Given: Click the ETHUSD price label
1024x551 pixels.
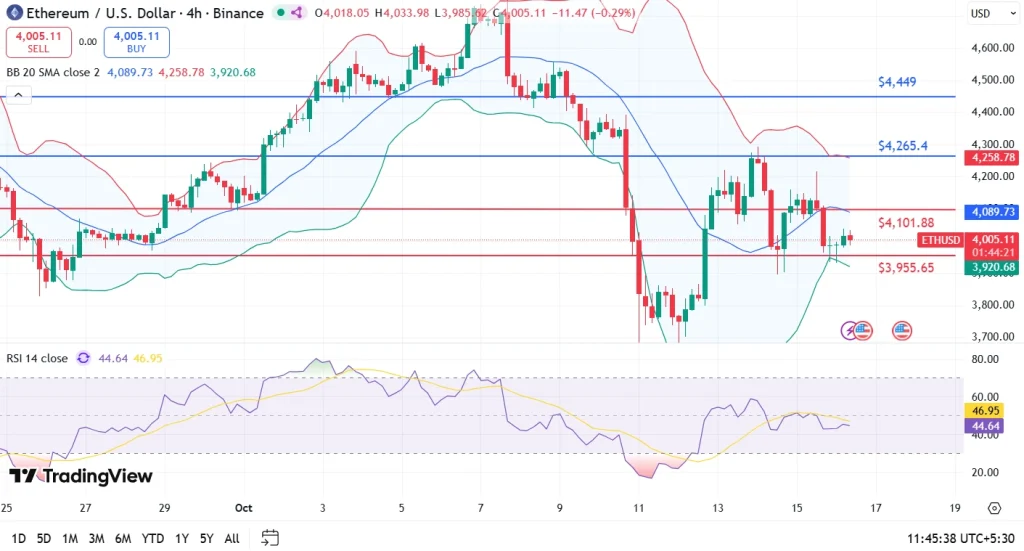Looking at the screenshot, I should [x=941, y=240].
